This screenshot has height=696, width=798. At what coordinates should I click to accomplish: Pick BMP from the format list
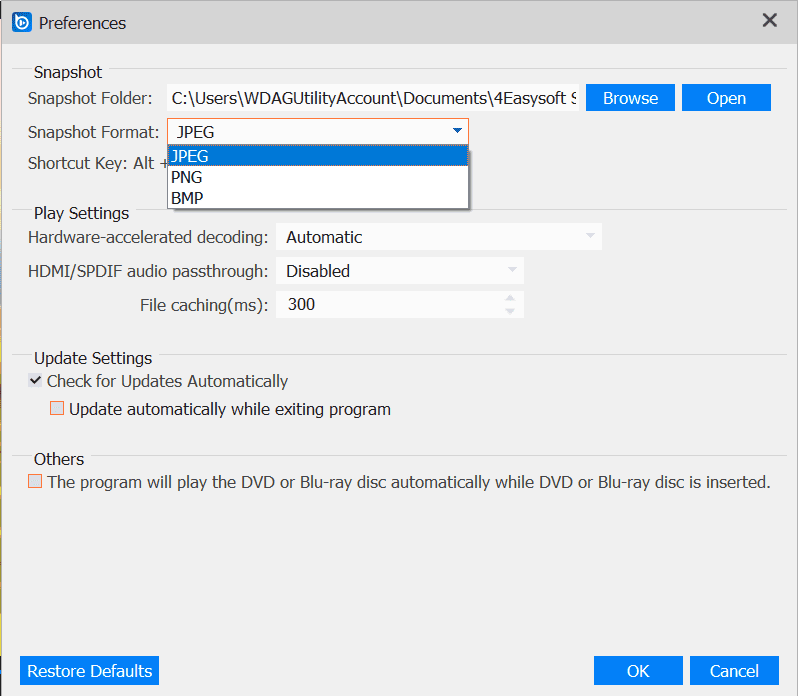point(318,198)
